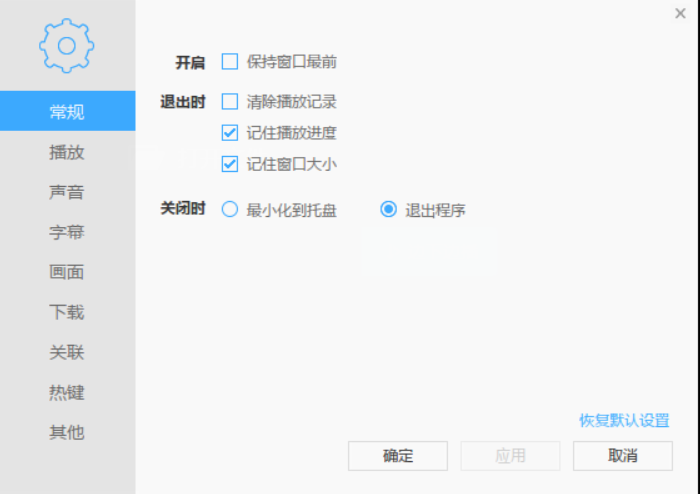Select the 常规 tab in sidebar
The width and height of the screenshot is (700, 494).
pyautogui.click(x=67, y=111)
